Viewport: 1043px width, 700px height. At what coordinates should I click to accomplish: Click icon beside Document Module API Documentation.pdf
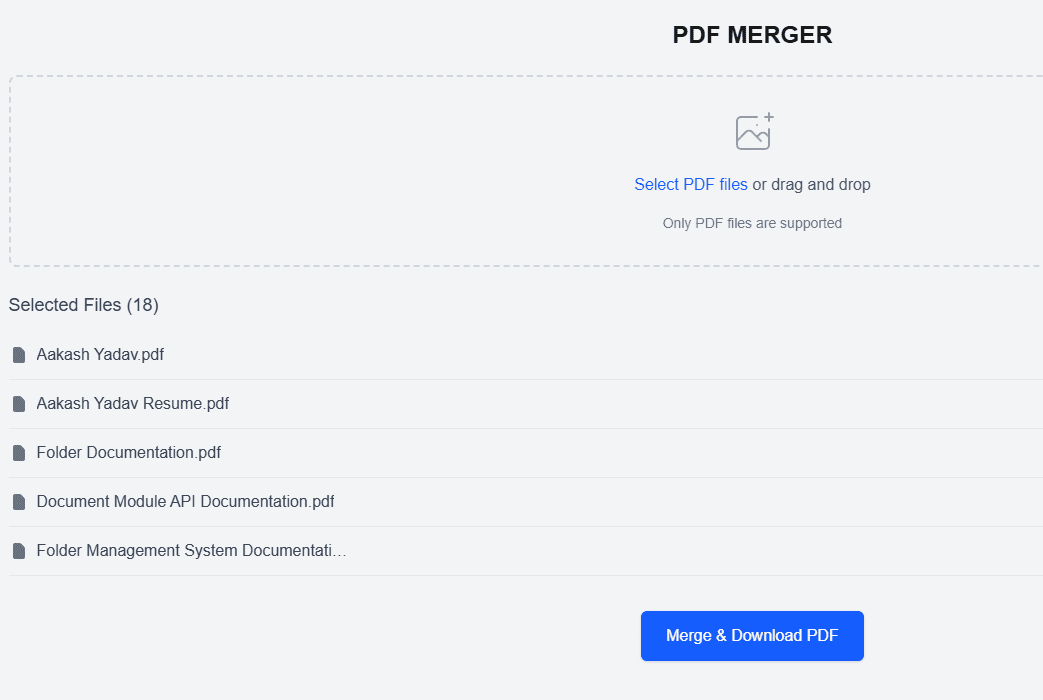pyautogui.click(x=19, y=502)
